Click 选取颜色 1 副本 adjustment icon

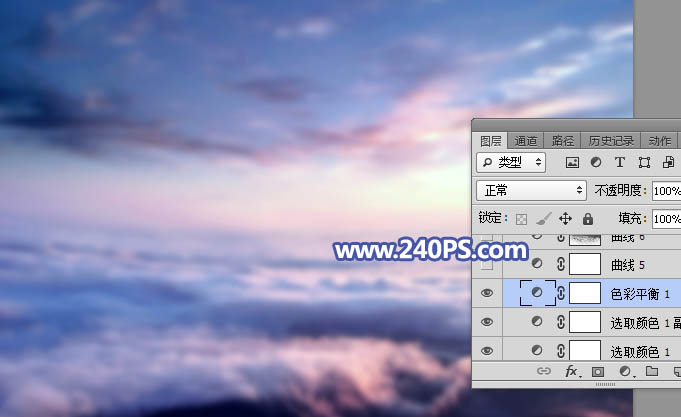537,321
